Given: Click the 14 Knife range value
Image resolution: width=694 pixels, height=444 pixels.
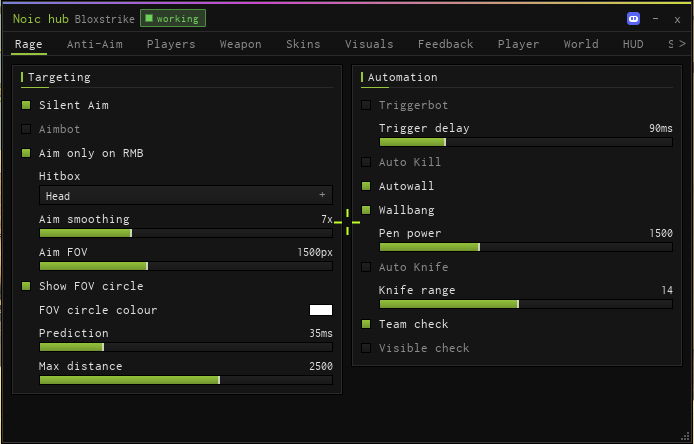Looking at the screenshot, I should click(667, 290).
